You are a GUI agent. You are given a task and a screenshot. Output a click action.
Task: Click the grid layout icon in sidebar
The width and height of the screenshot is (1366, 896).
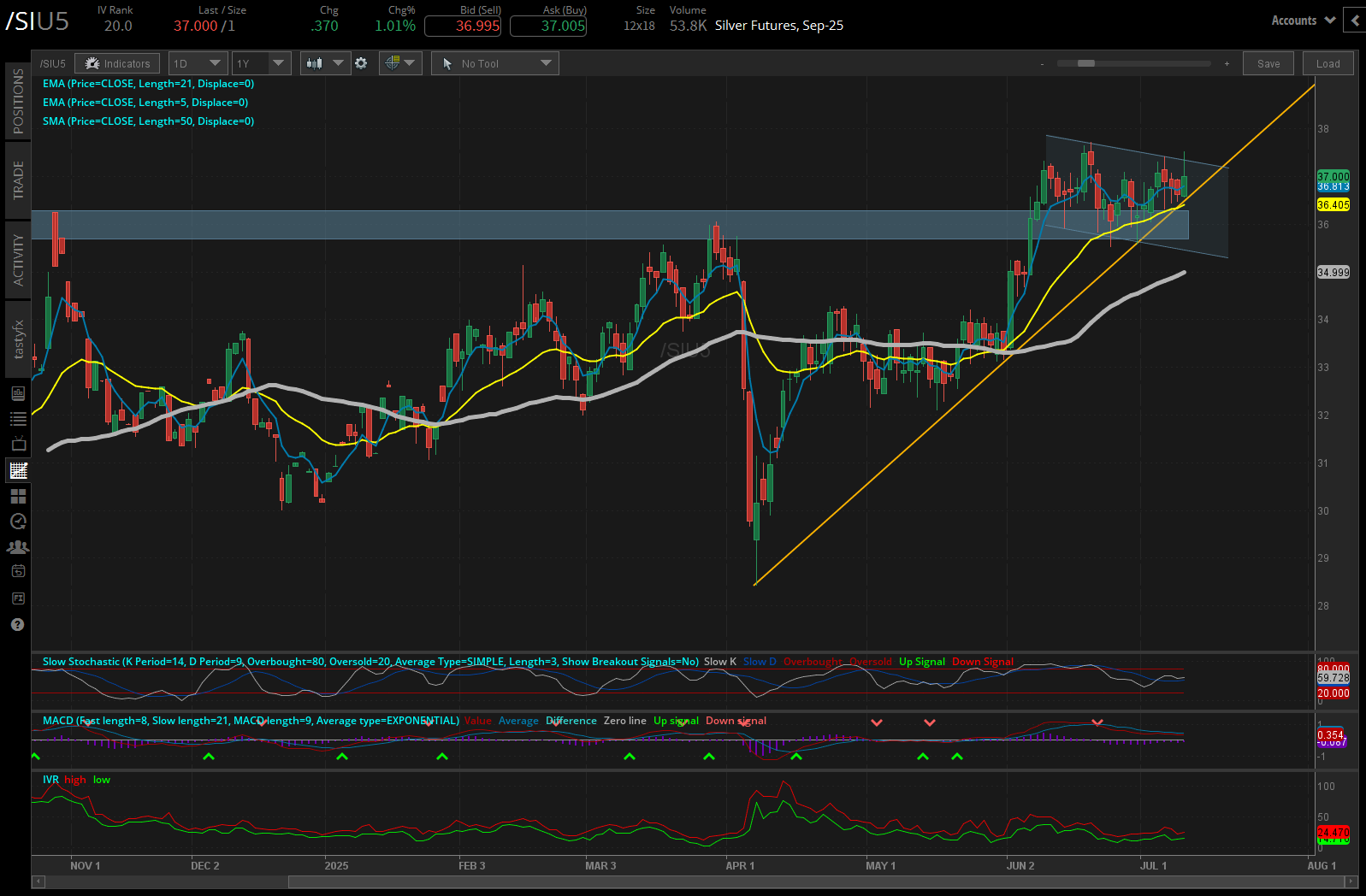pos(18,496)
